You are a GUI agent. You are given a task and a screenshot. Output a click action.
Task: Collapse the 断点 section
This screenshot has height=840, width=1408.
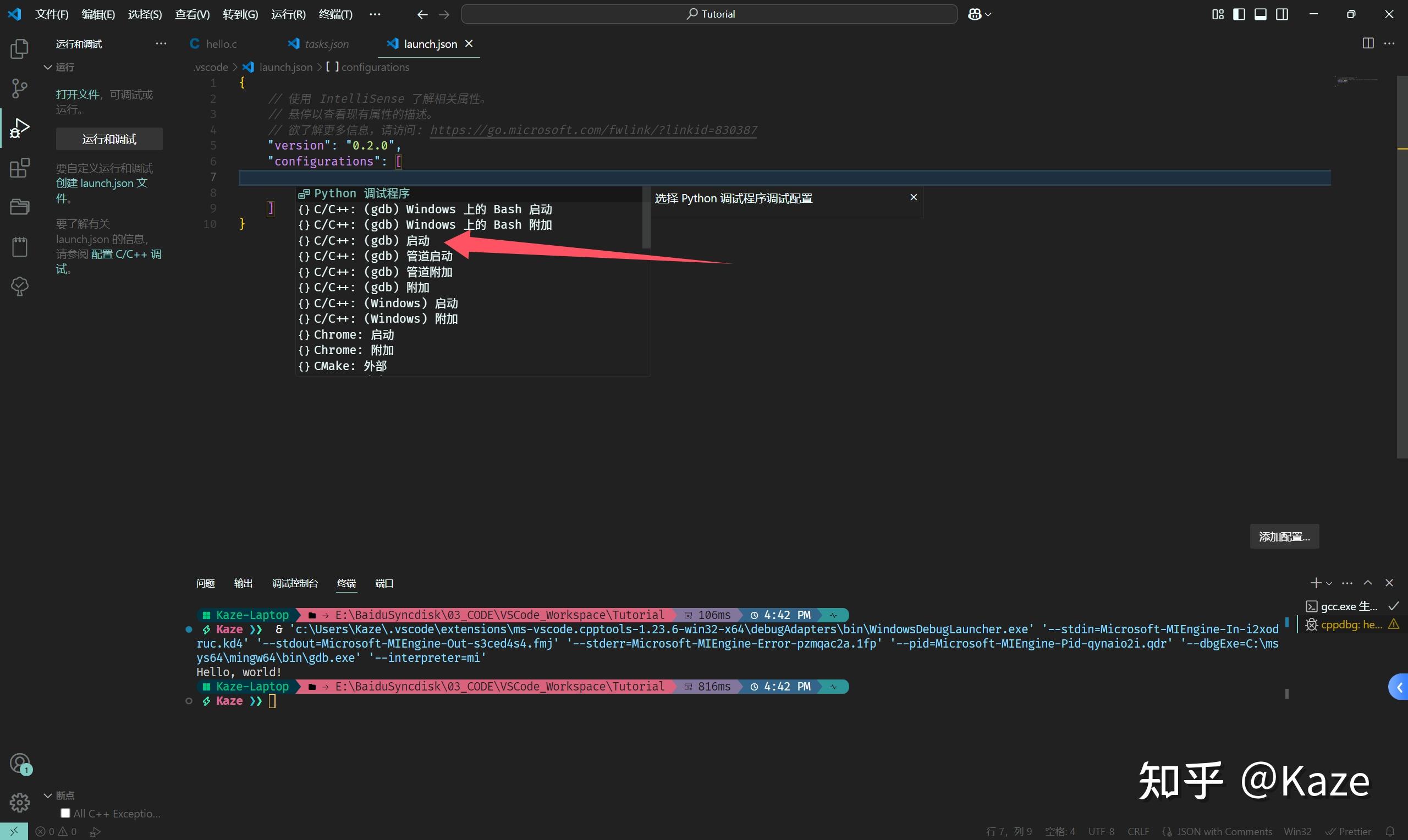48,795
